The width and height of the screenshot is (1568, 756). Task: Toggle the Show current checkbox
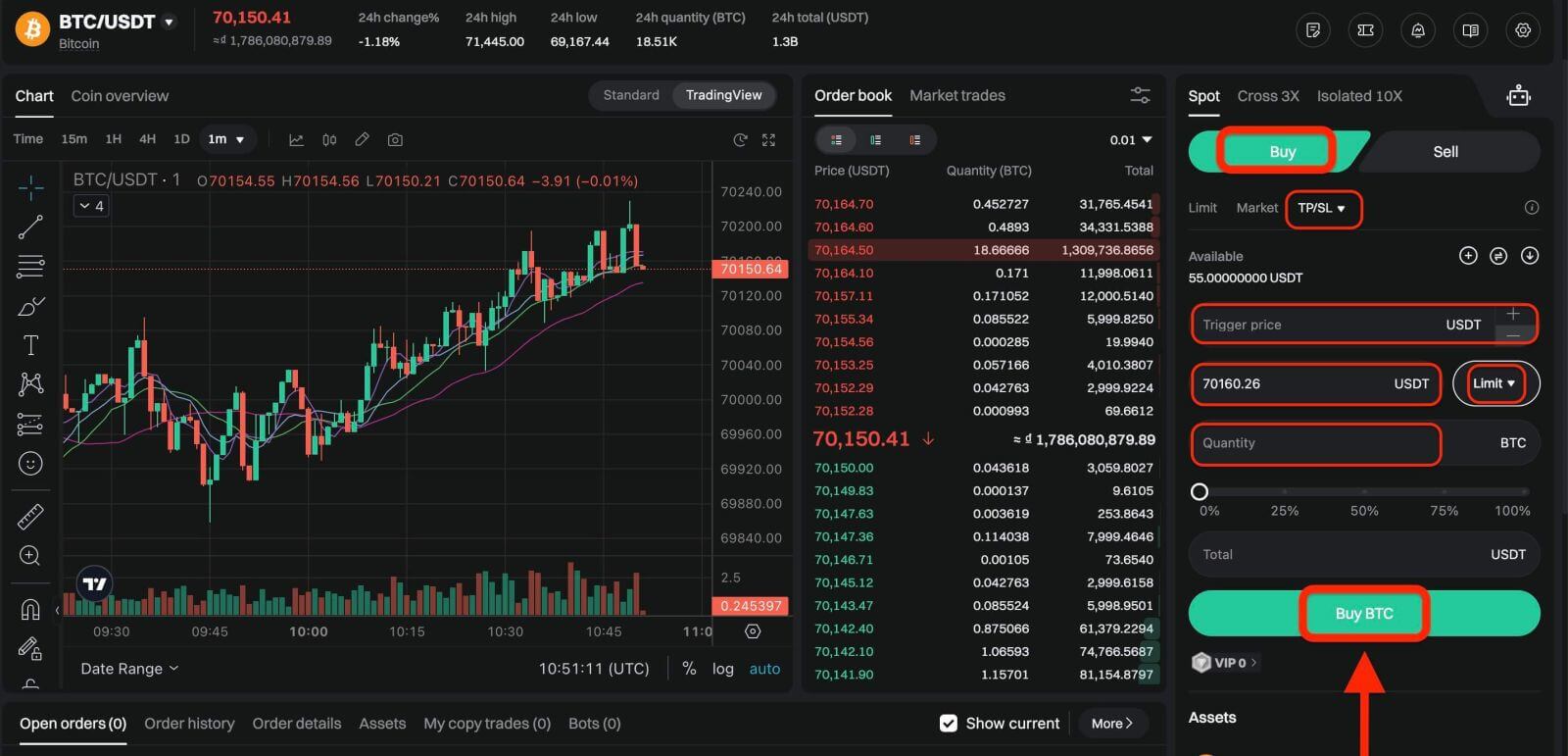948,724
